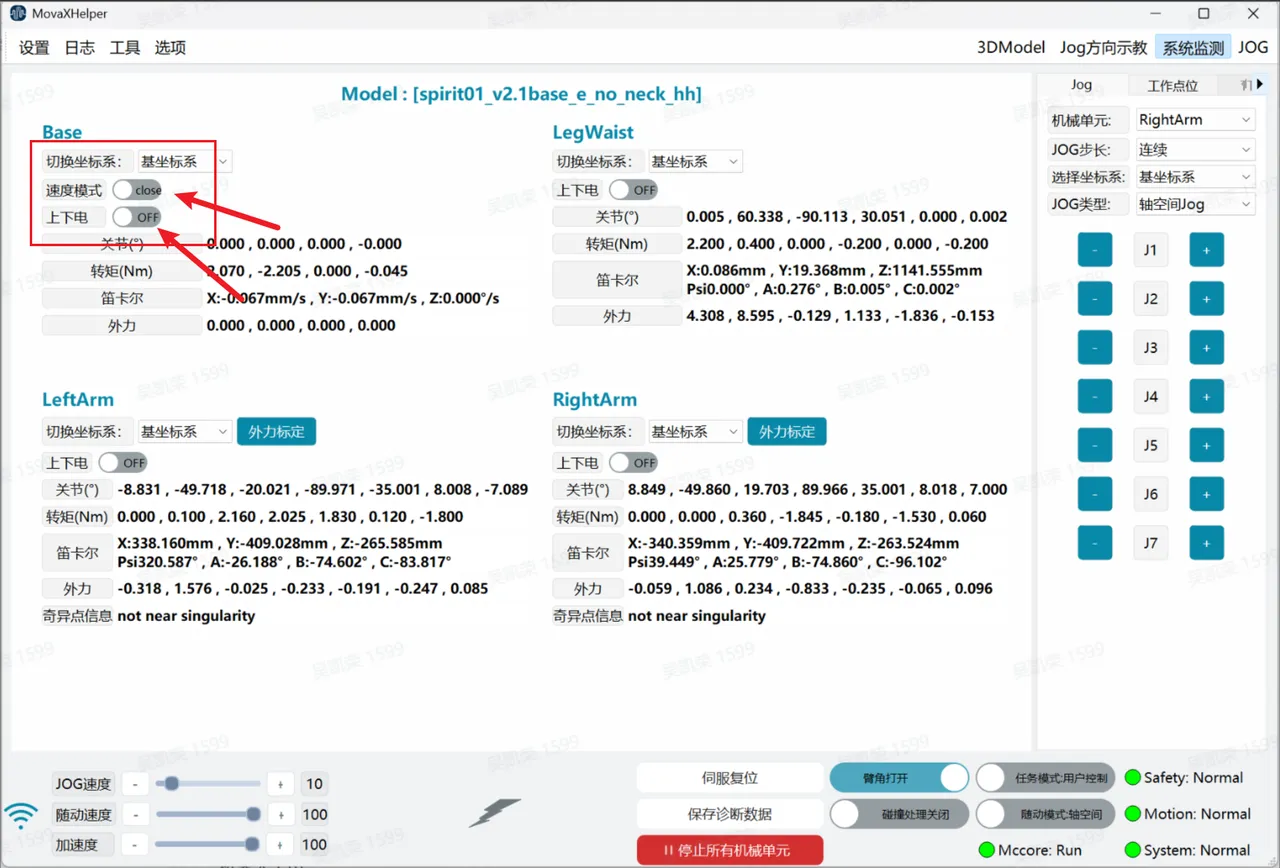Click the J1 plus jog button
Screen dimensions: 1280x868
coord(1206,250)
